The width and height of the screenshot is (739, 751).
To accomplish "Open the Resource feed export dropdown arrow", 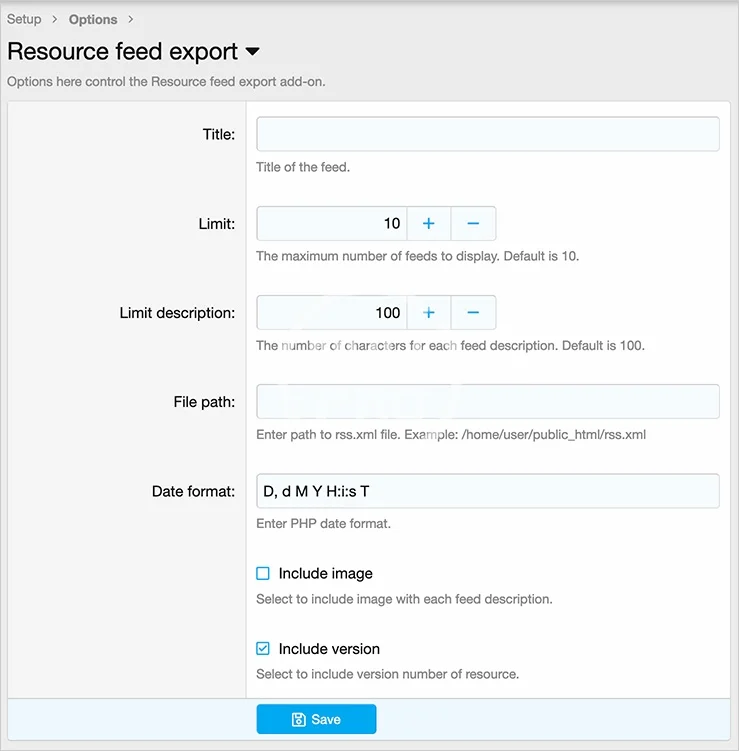I will coord(252,52).
